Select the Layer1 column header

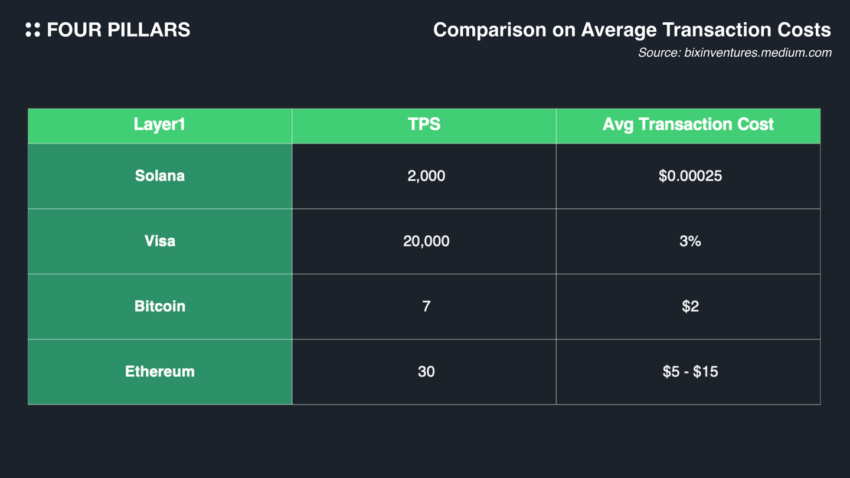point(160,125)
